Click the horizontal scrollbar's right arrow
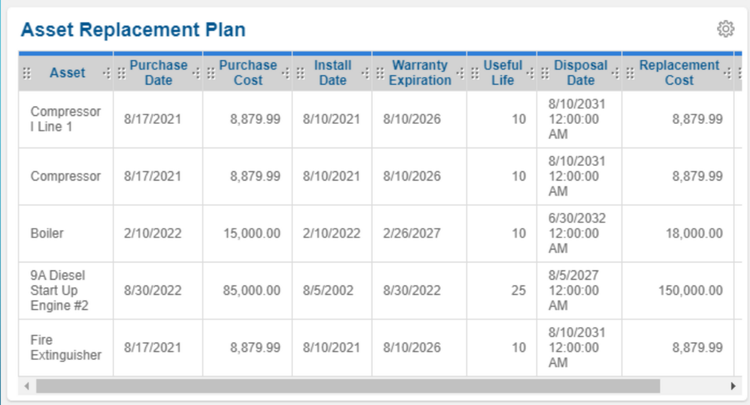The width and height of the screenshot is (750, 405). tap(733, 385)
